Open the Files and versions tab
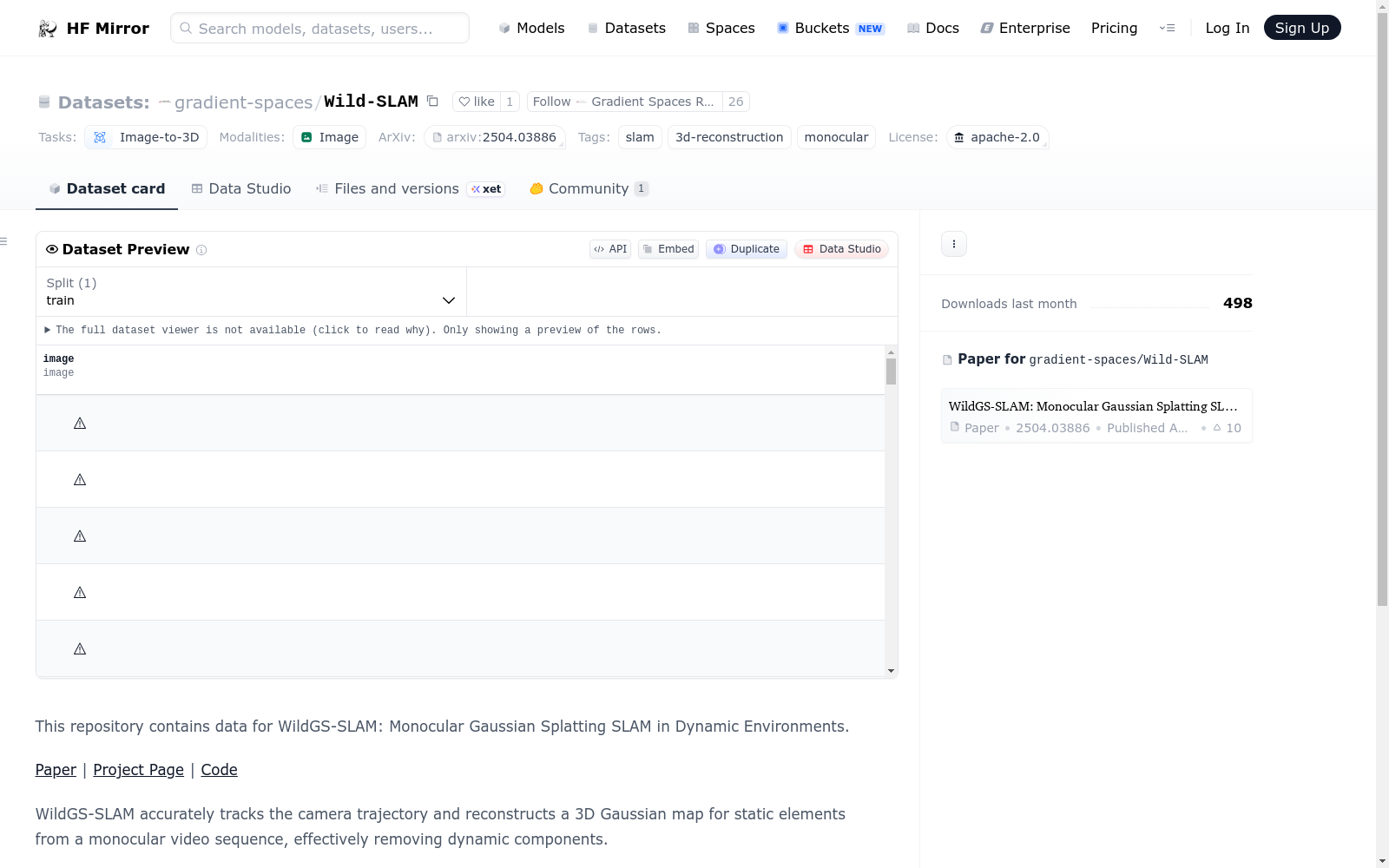This screenshot has height=868, width=1389. click(410, 188)
